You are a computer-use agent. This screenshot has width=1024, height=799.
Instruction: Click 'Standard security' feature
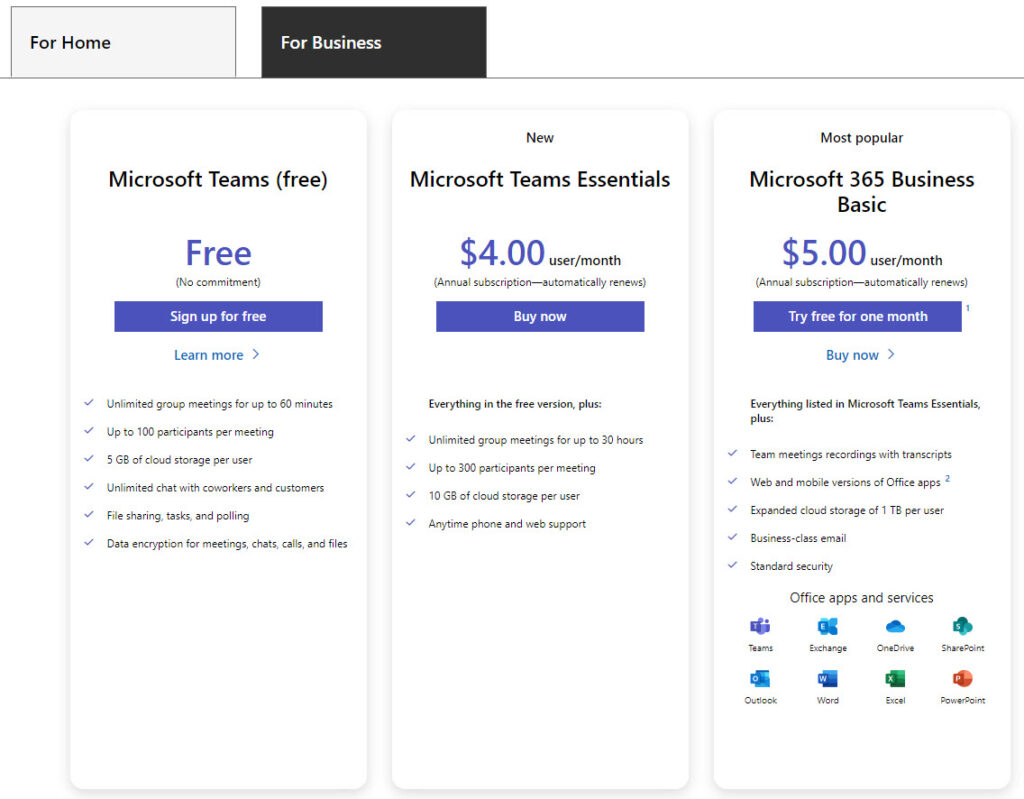[792, 566]
